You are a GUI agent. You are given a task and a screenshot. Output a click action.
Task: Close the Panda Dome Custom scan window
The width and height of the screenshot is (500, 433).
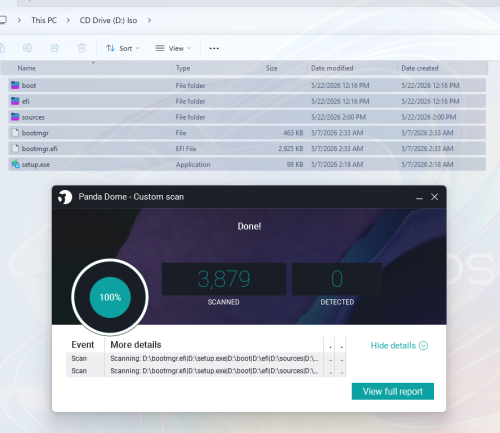click(434, 197)
